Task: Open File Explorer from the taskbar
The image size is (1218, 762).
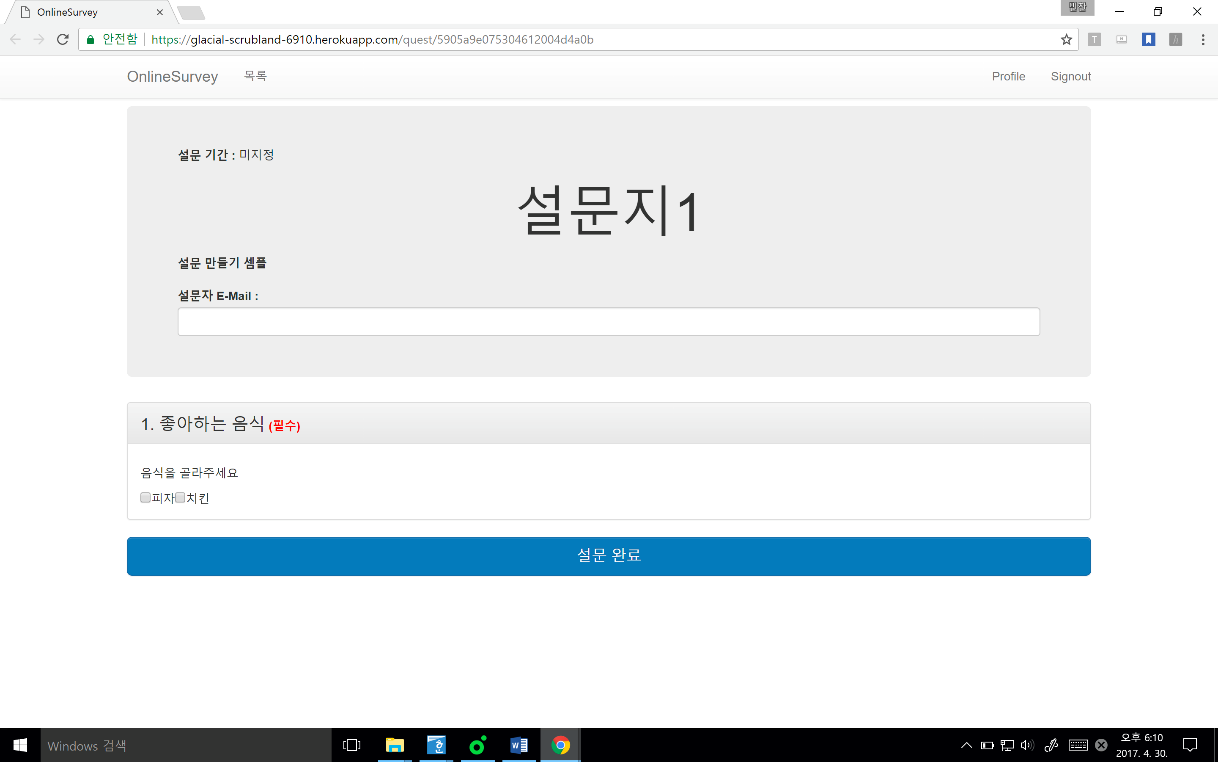Action: (x=395, y=745)
